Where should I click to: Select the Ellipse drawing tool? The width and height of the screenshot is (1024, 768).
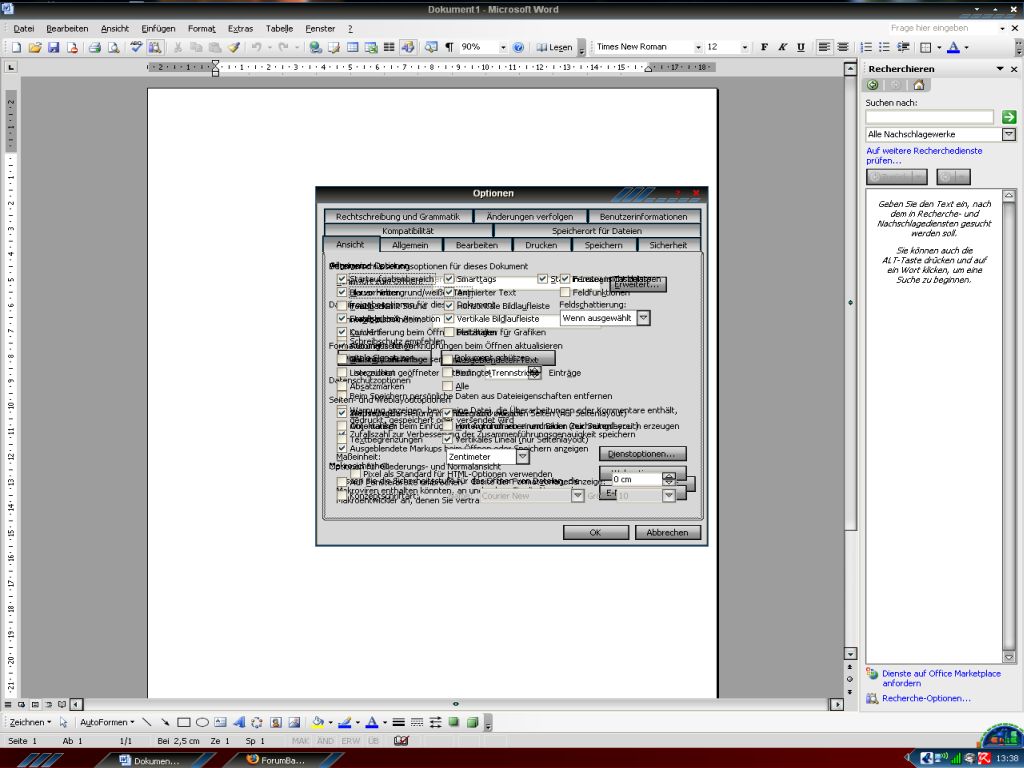[202, 722]
